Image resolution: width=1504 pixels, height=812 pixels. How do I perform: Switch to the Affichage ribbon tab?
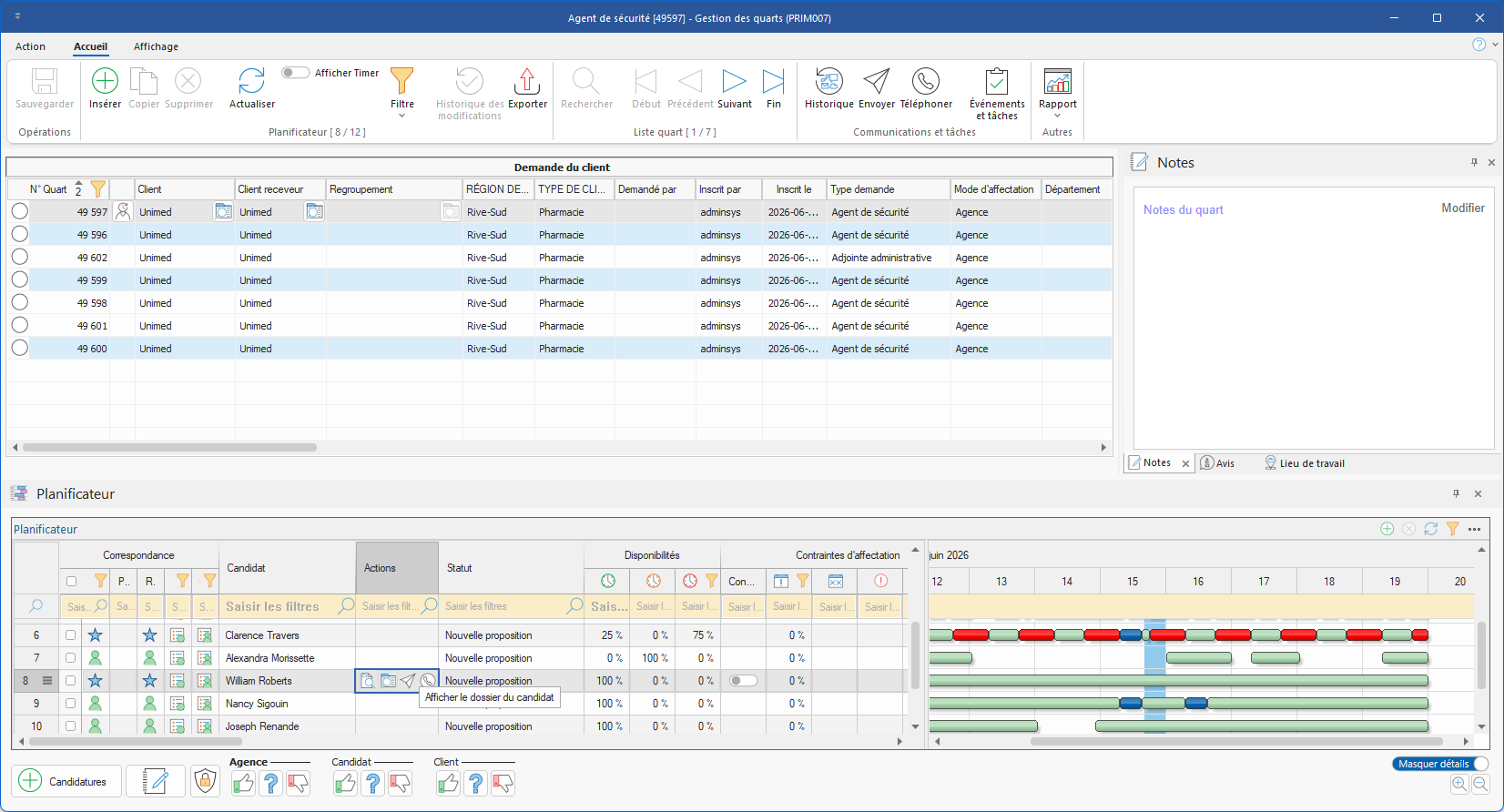pos(156,46)
